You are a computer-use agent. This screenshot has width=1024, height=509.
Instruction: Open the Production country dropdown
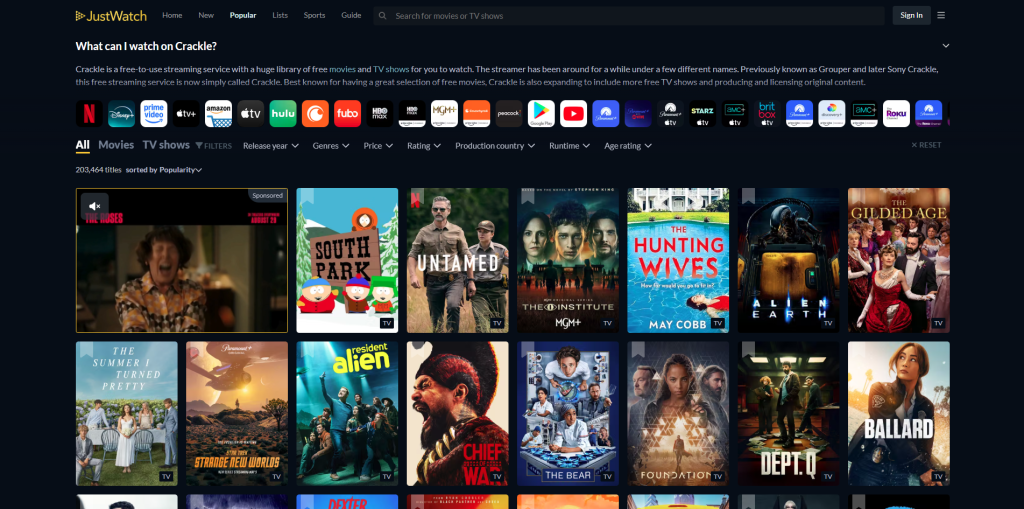click(x=495, y=146)
